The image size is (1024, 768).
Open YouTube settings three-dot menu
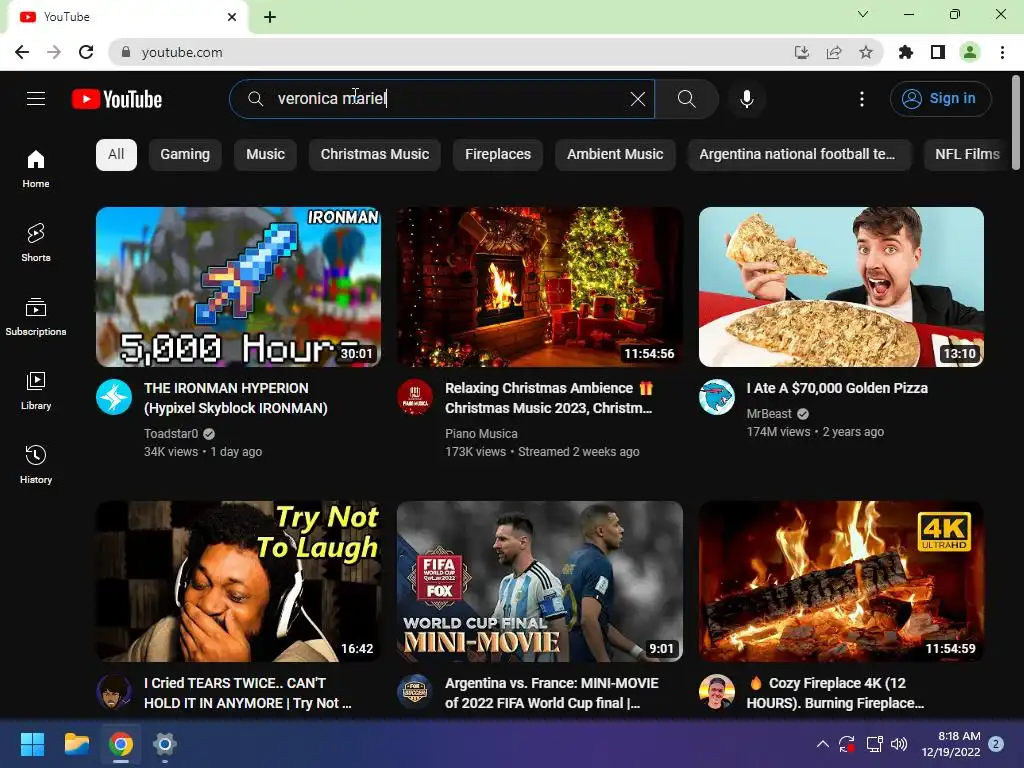pos(861,99)
